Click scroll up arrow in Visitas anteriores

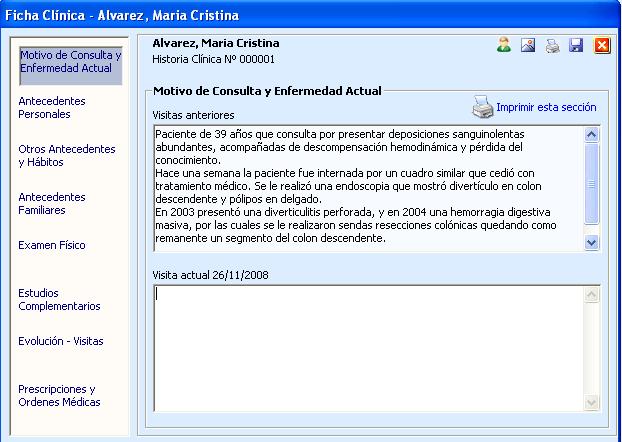click(x=591, y=135)
